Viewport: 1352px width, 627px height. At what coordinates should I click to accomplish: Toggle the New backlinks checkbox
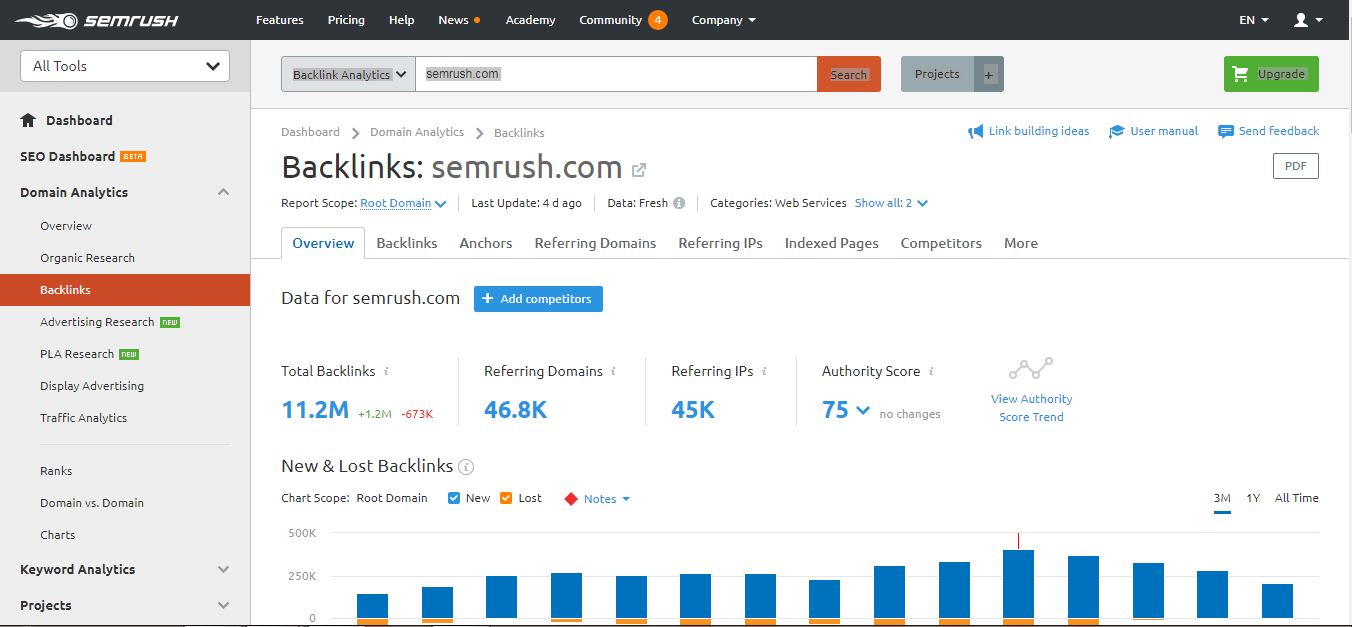click(x=454, y=498)
